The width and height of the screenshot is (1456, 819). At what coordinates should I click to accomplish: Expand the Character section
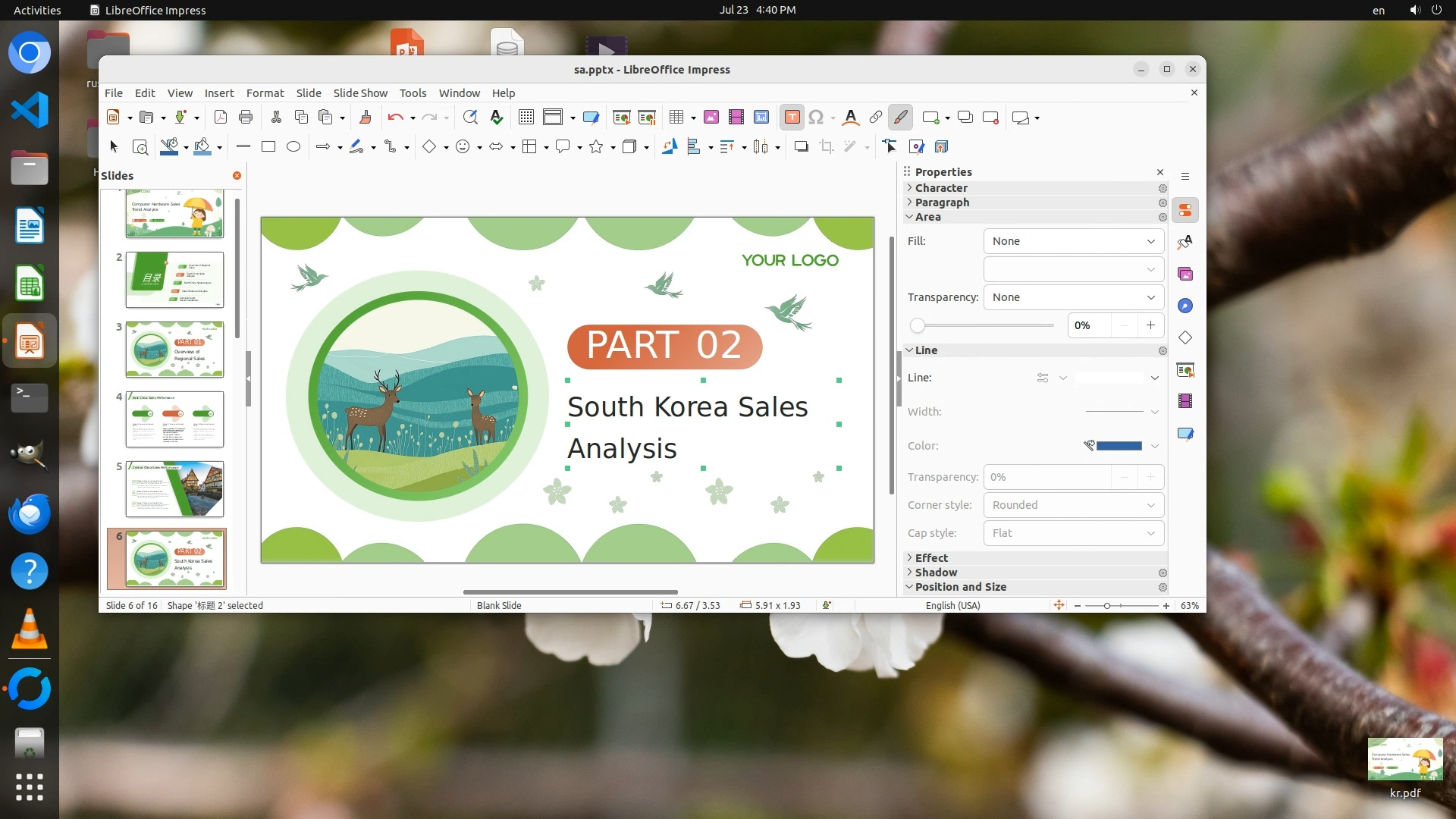(x=940, y=187)
